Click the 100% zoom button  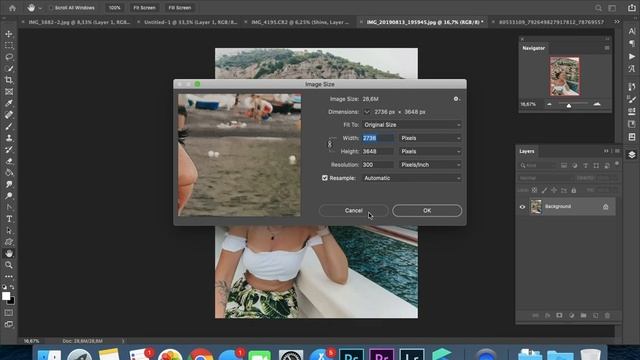(115, 8)
